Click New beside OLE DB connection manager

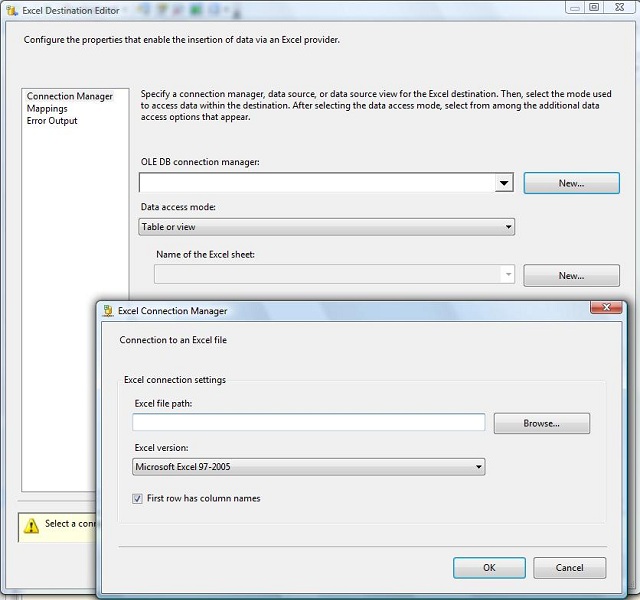pos(571,184)
